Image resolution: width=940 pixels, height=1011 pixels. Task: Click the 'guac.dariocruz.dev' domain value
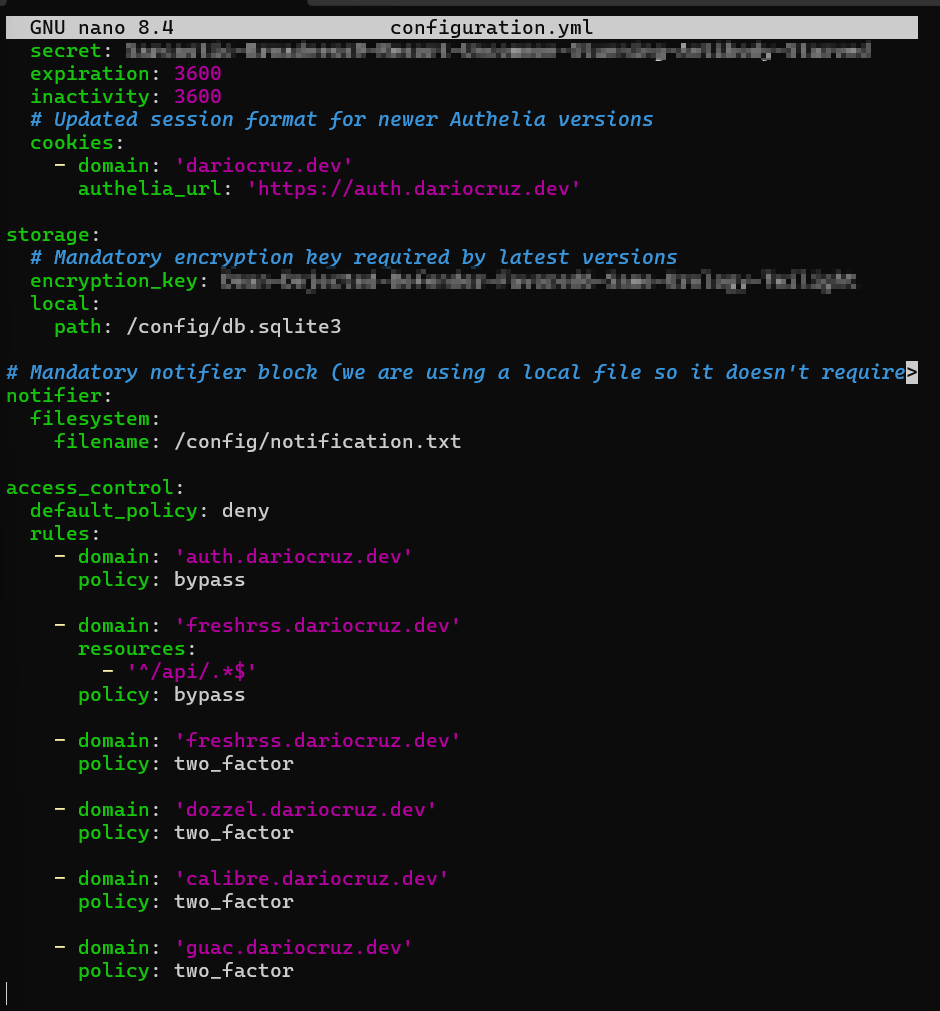pos(293,948)
